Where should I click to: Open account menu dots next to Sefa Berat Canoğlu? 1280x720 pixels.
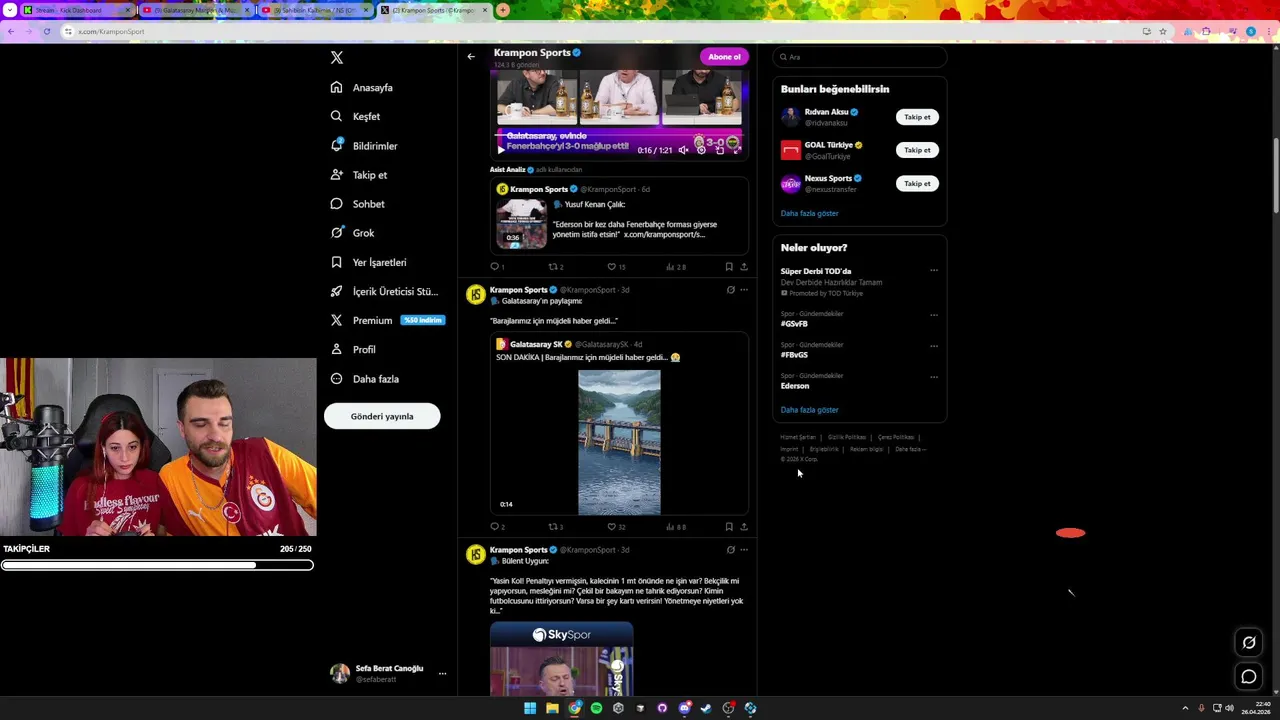pyautogui.click(x=442, y=674)
